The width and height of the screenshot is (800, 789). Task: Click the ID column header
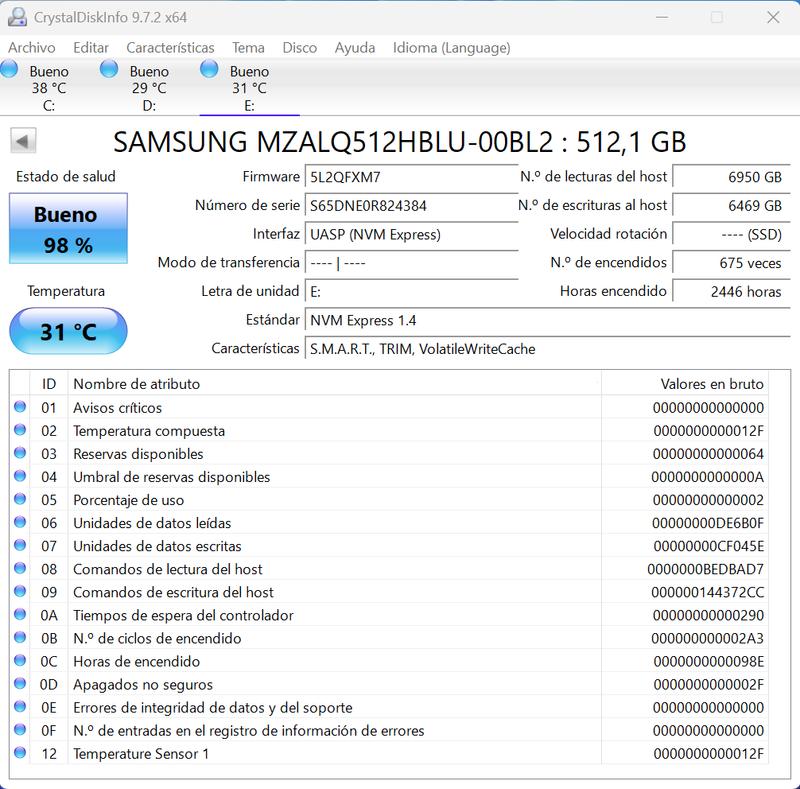coord(48,383)
